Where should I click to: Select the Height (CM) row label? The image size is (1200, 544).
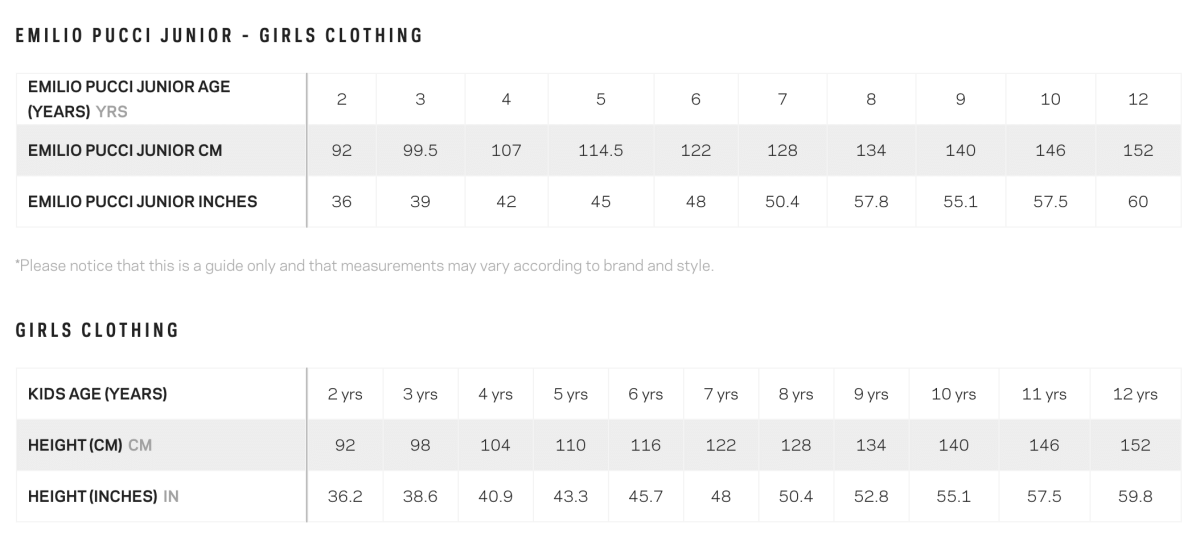(90, 445)
